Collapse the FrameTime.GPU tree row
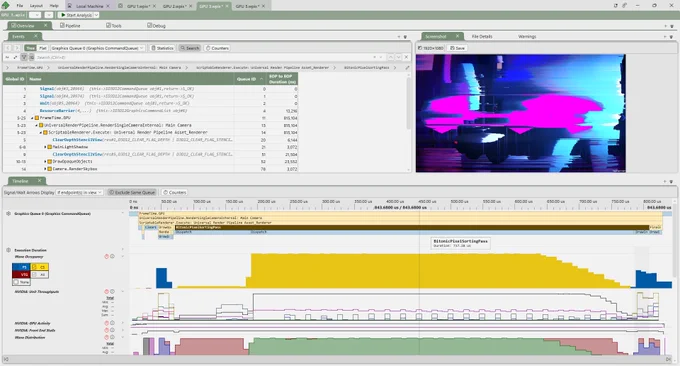 tap(32, 118)
